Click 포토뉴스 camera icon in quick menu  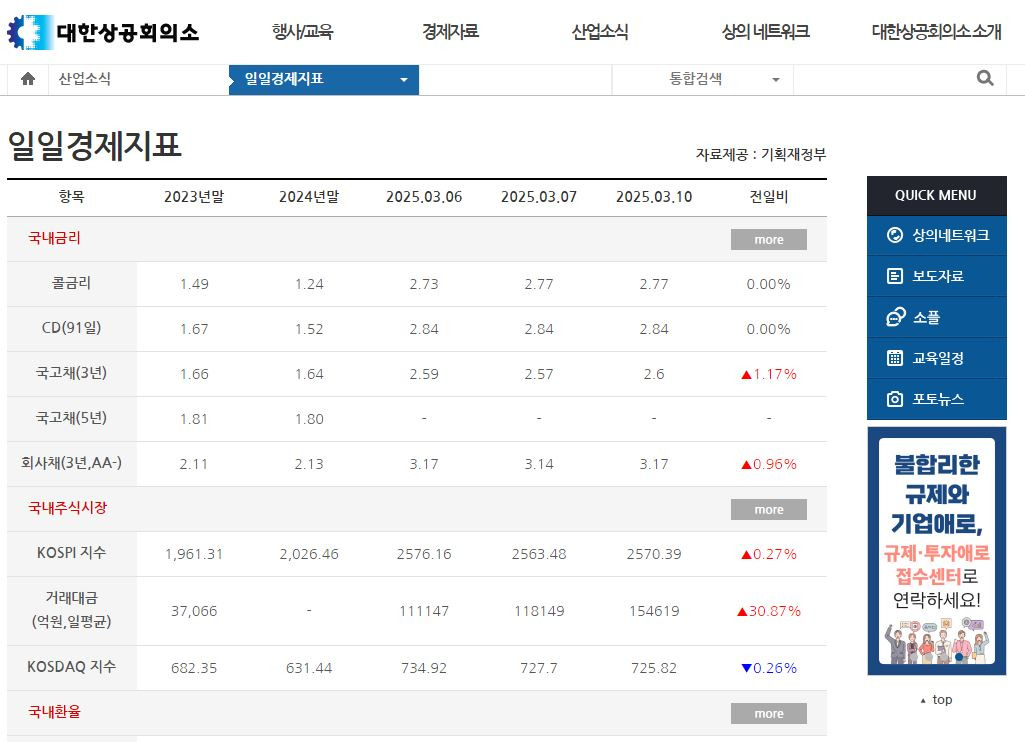pos(894,399)
